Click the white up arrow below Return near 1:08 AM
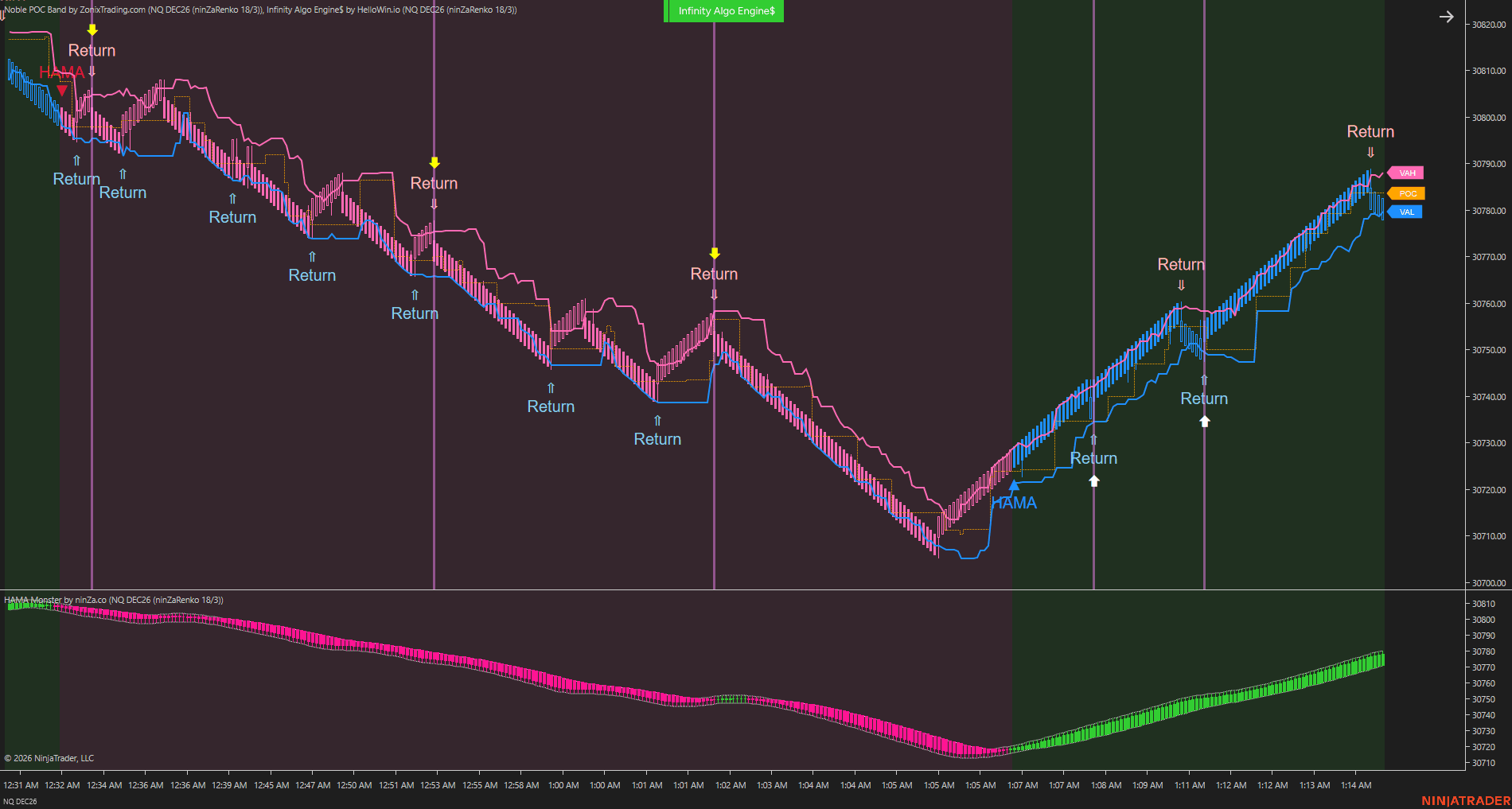1512x809 pixels. click(1094, 480)
